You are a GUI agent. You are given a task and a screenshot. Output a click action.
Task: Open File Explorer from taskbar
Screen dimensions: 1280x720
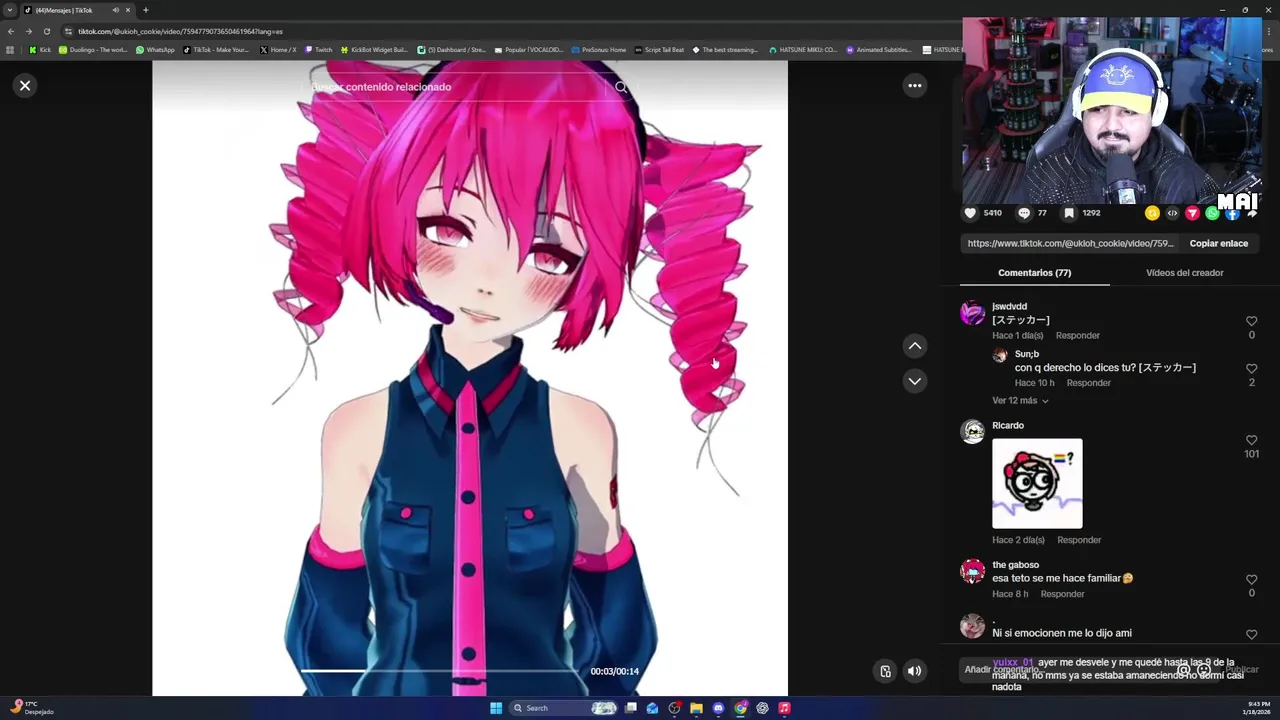696,708
